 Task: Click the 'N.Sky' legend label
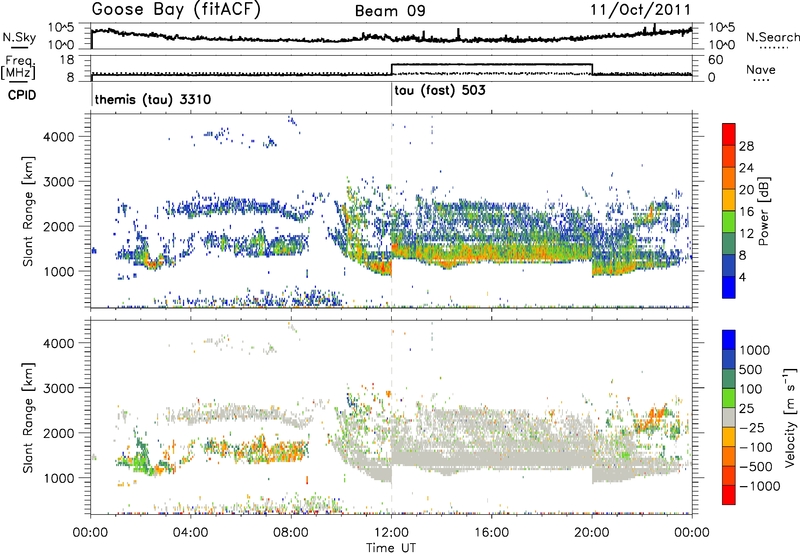[x=19, y=37]
